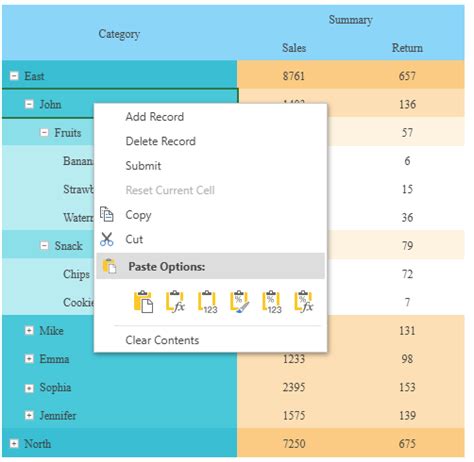Collapse the East region row
Screen dimensions: 474x462
[14, 76]
